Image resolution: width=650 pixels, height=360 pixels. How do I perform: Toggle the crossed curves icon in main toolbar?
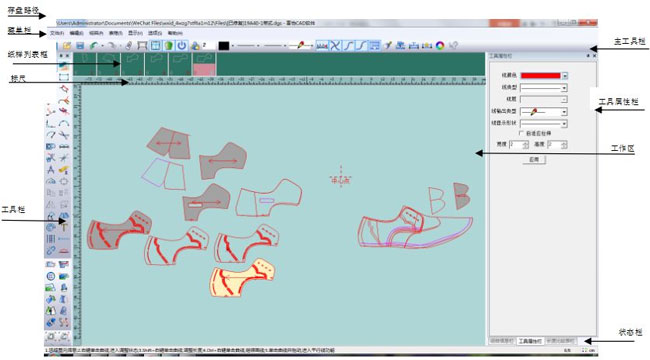(x=335, y=46)
